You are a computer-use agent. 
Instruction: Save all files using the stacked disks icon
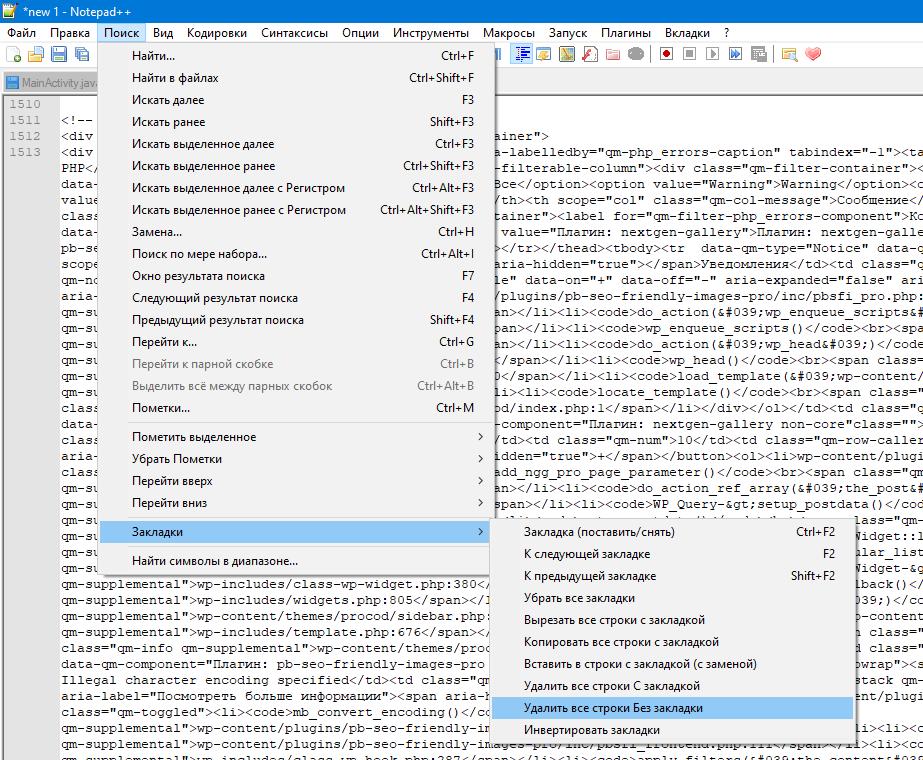[x=82, y=54]
